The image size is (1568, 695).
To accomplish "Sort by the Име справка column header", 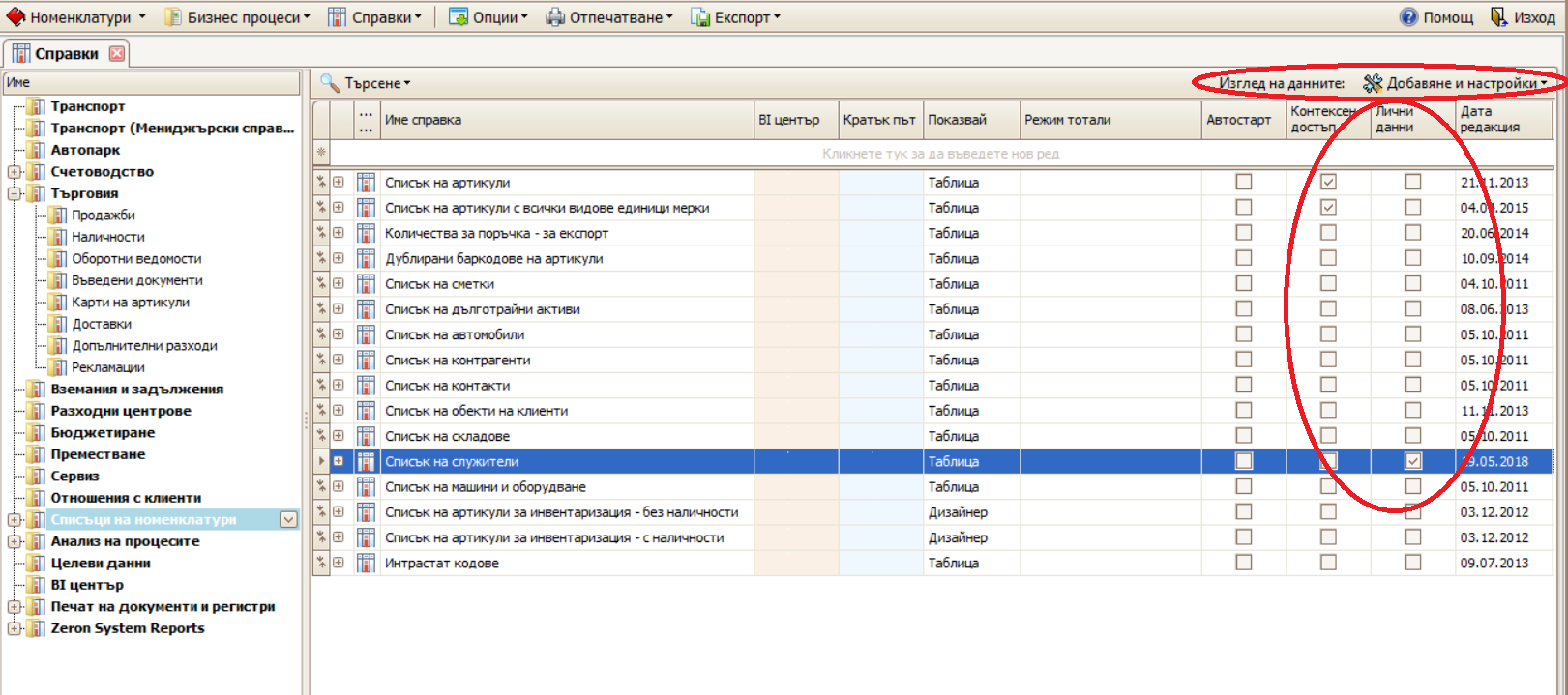I will [567, 120].
